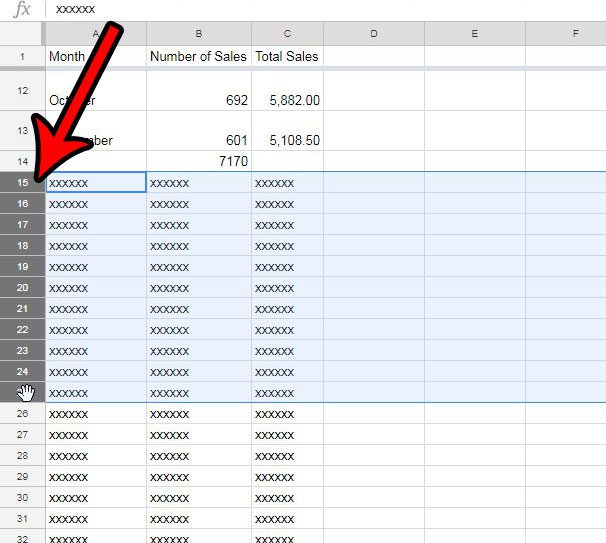Click the row 1 header
This screenshot has width=606, height=543.
point(22,57)
